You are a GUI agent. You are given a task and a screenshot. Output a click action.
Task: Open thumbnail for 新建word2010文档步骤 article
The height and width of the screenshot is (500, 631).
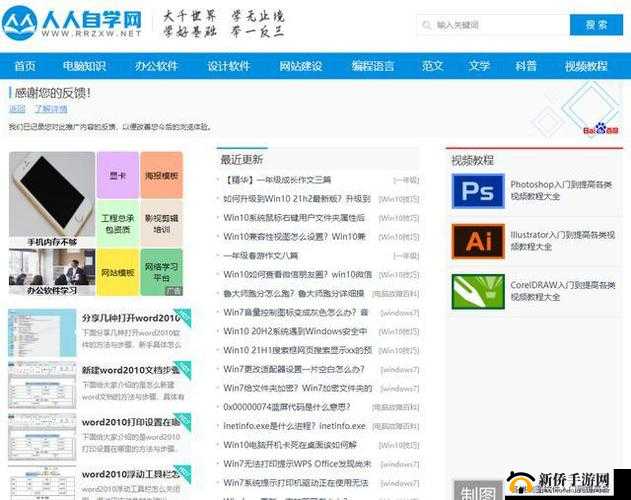pyautogui.click(x=42, y=385)
